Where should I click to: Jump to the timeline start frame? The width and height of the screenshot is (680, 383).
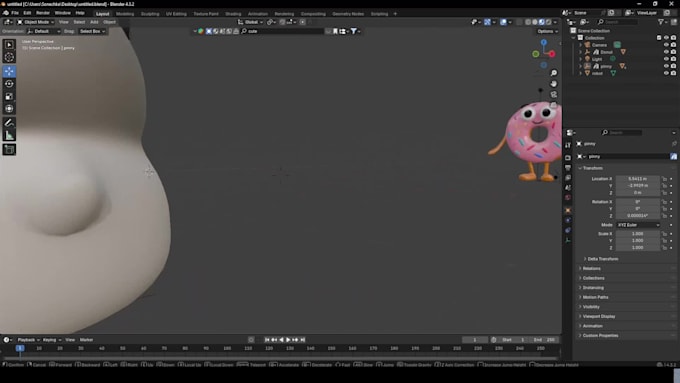[x=267, y=340]
